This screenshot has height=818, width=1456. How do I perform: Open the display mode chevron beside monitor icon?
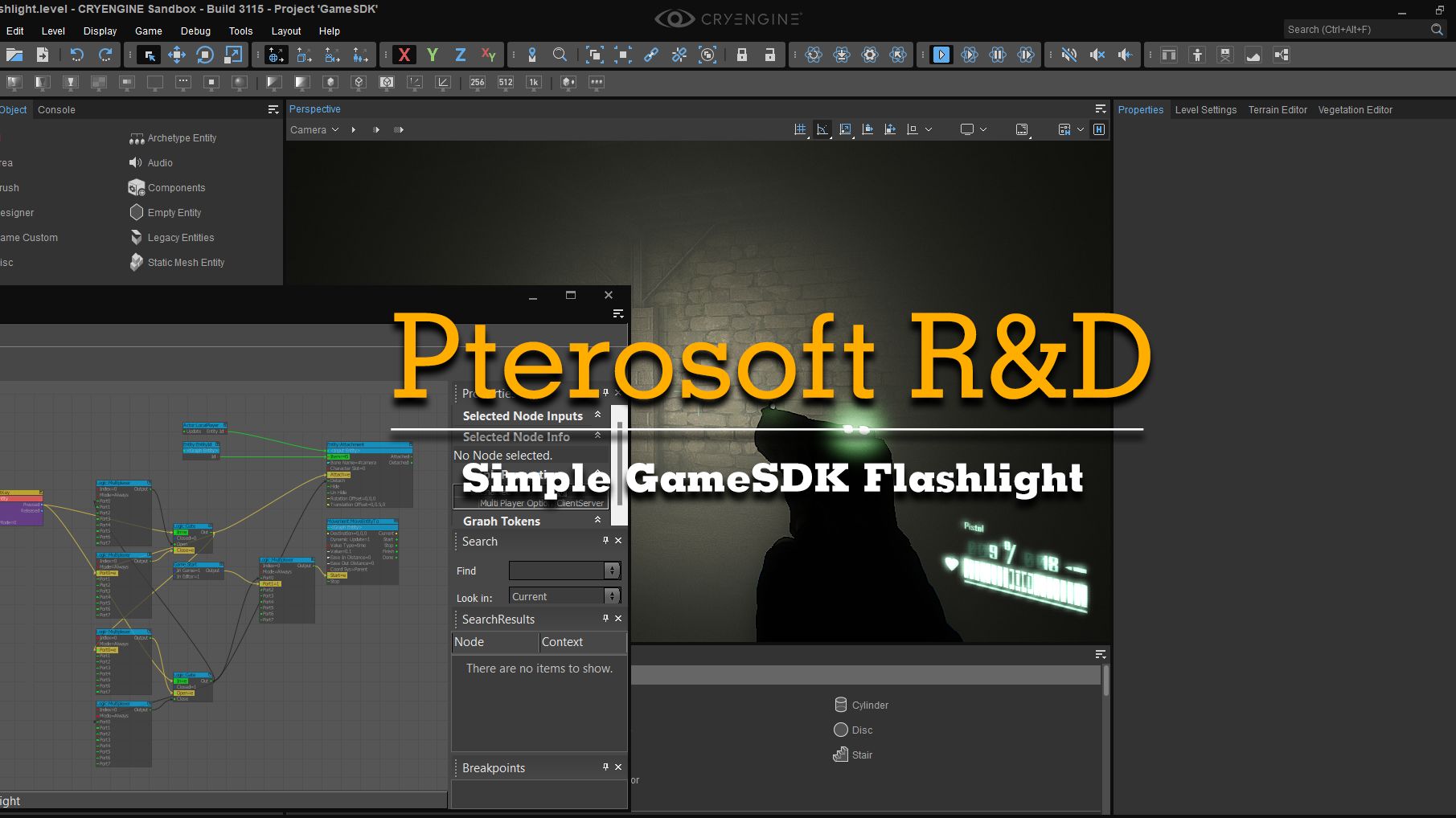pos(982,129)
